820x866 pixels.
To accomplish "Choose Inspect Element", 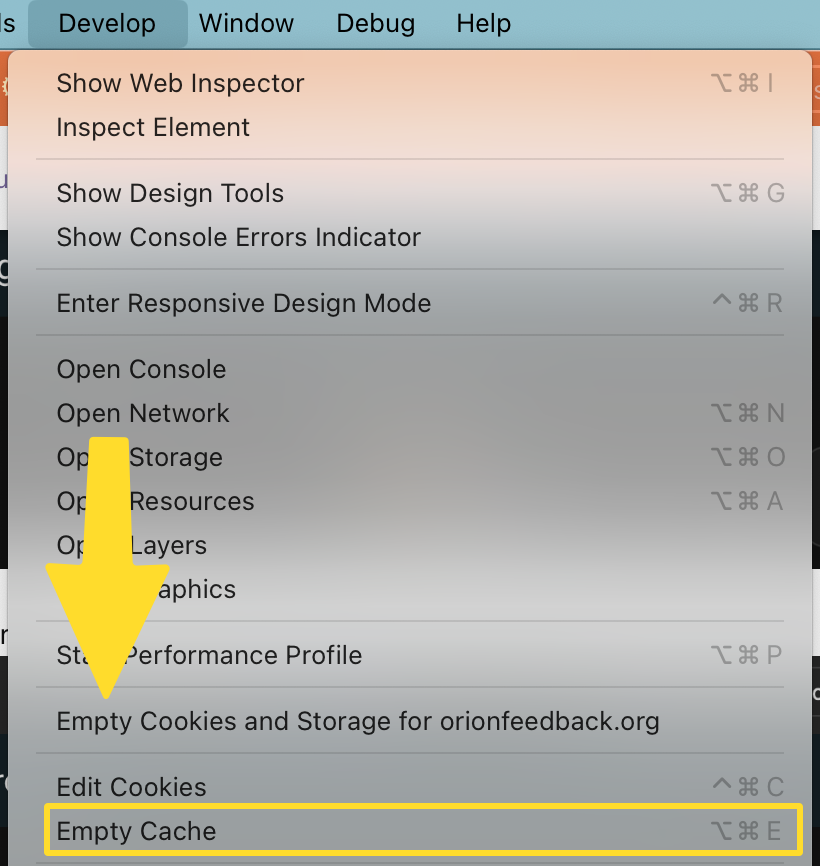I will click(153, 127).
